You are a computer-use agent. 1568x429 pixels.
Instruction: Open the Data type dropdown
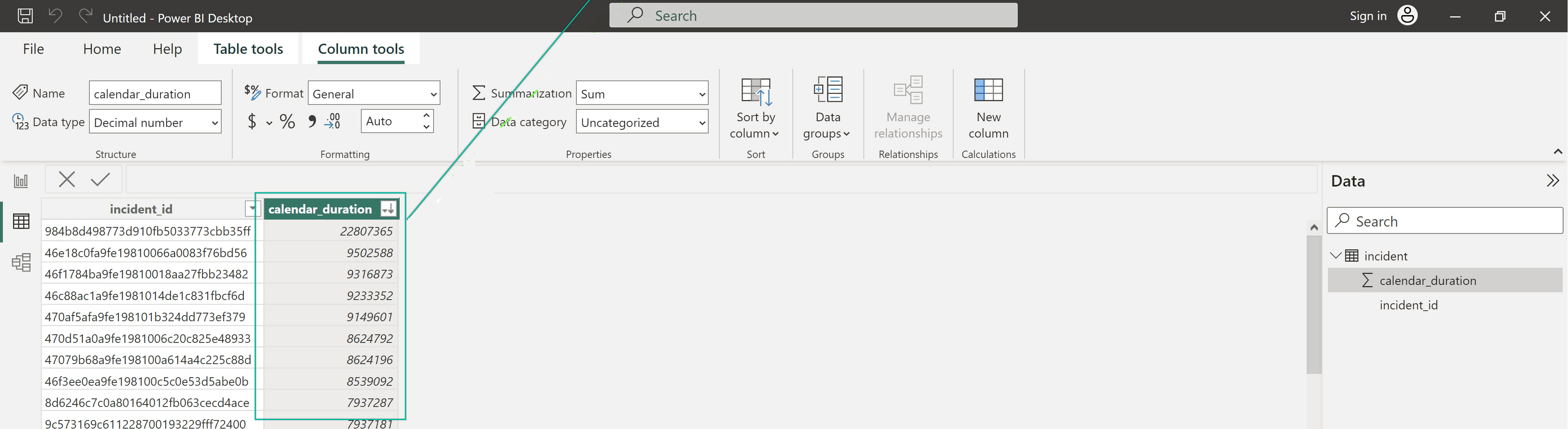click(155, 122)
